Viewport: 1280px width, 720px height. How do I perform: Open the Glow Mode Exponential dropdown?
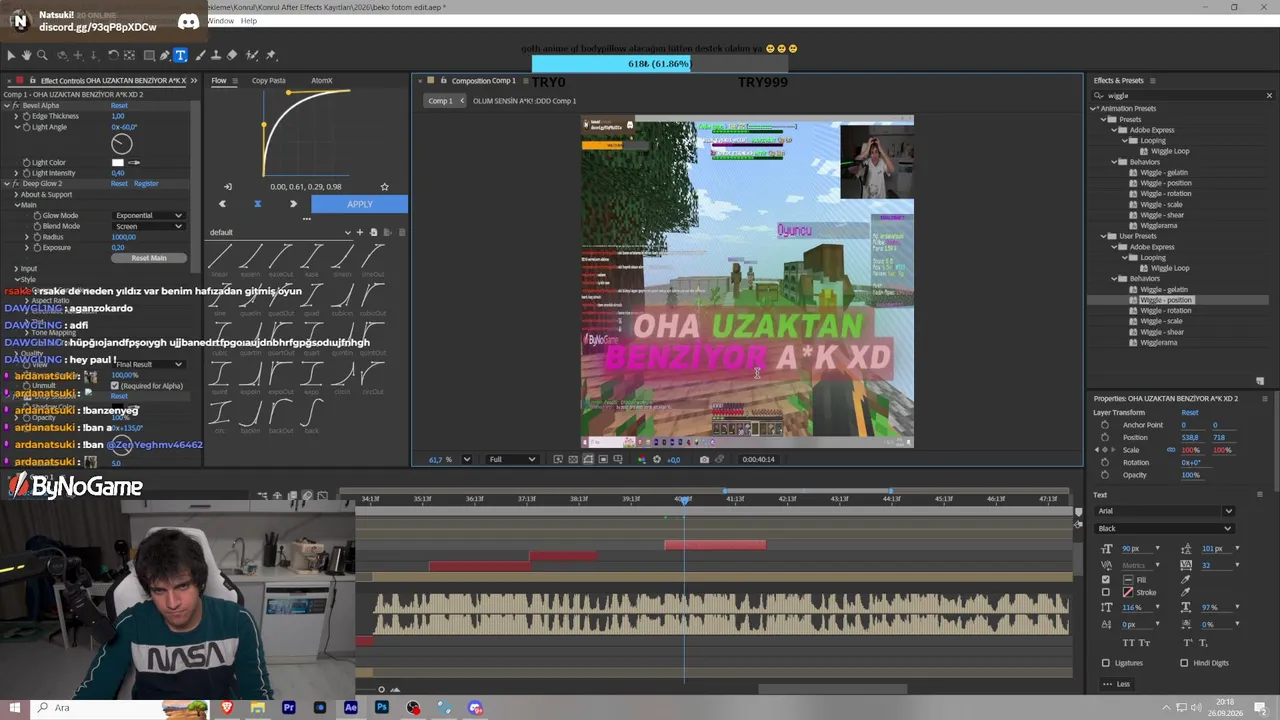coord(149,215)
